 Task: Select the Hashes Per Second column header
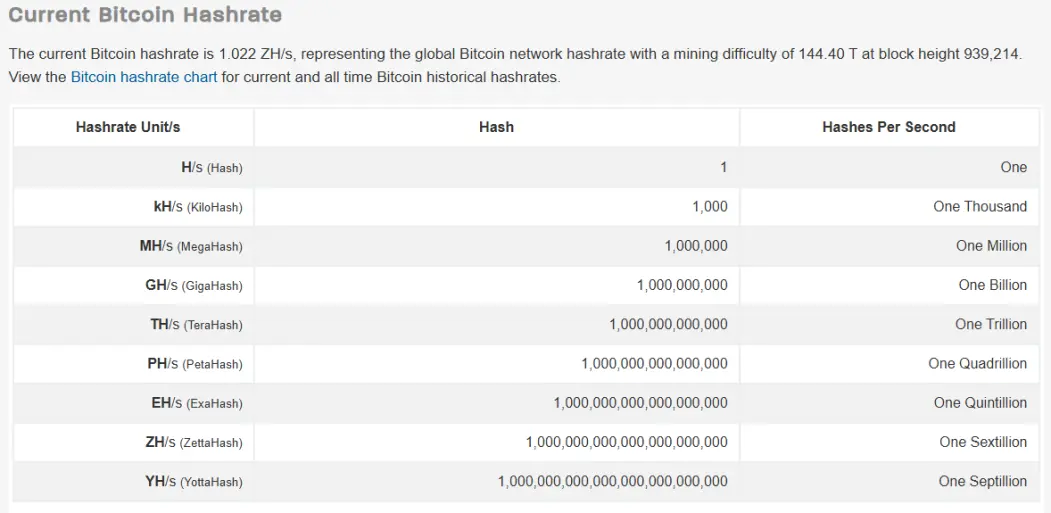889,127
